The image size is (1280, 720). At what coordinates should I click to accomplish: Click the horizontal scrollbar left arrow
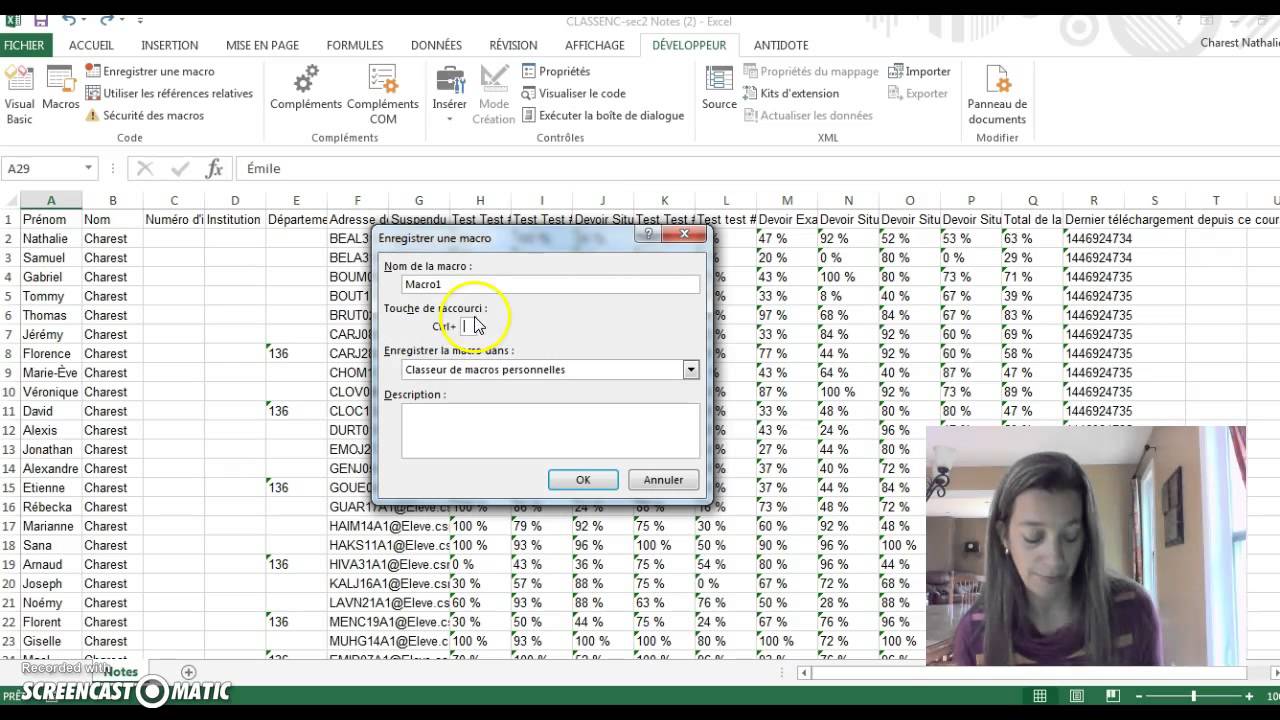click(x=804, y=673)
